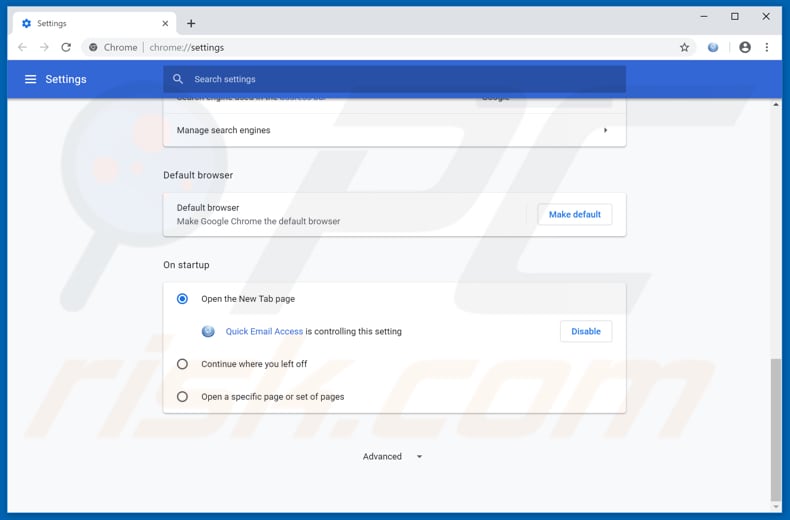Reload the settings page
790x520 pixels.
[66, 47]
